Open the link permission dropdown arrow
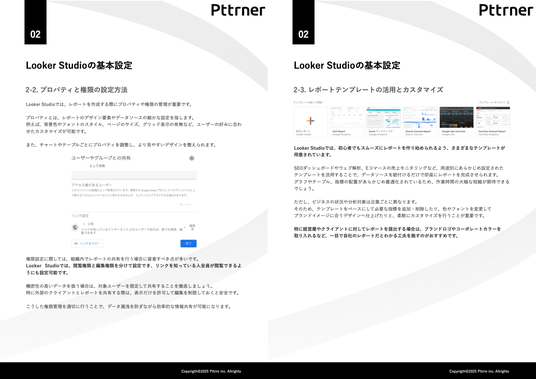The image size is (536, 379). pyautogui.click(x=185, y=227)
